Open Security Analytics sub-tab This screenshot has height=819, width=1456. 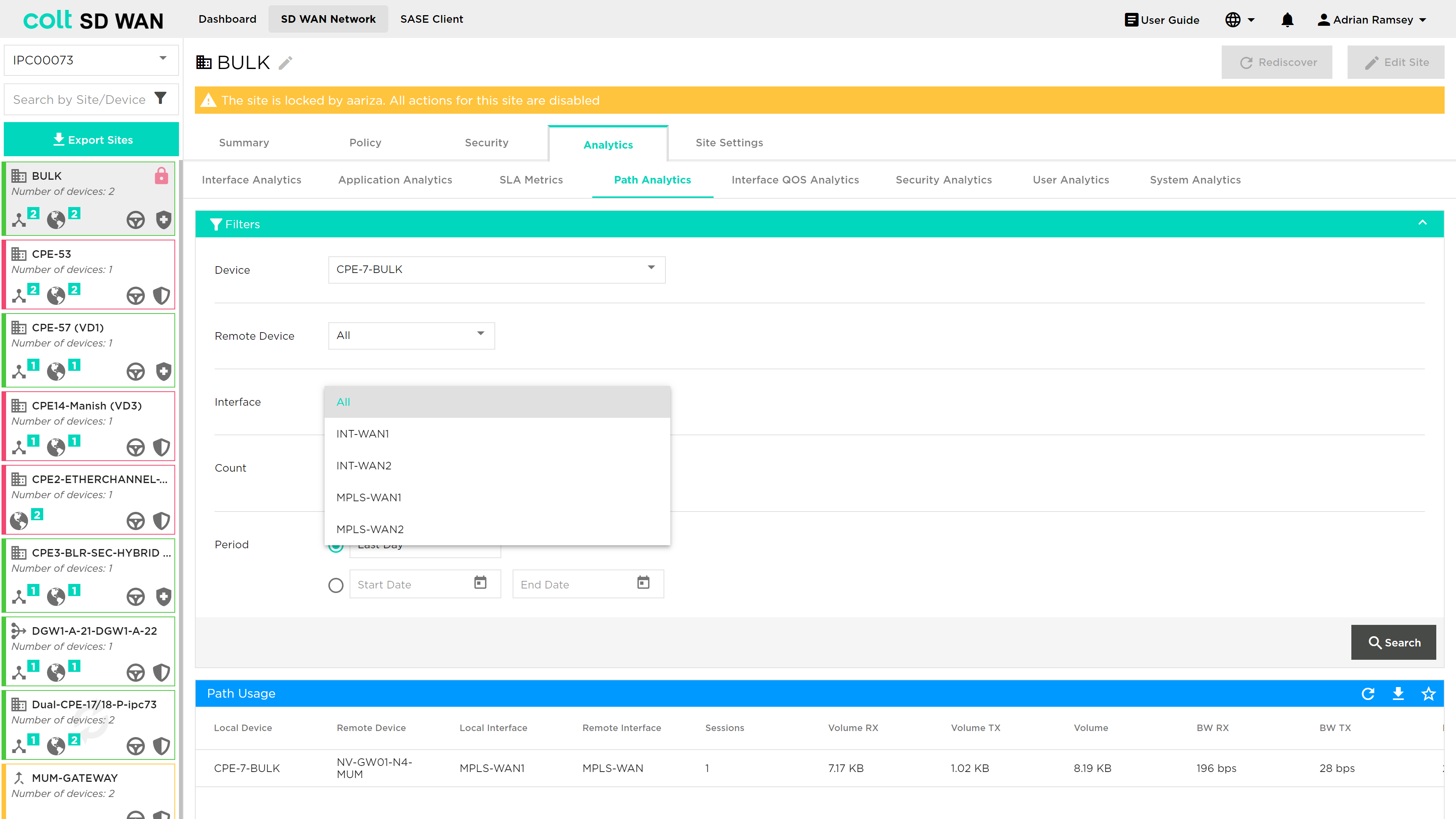tap(943, 180)
